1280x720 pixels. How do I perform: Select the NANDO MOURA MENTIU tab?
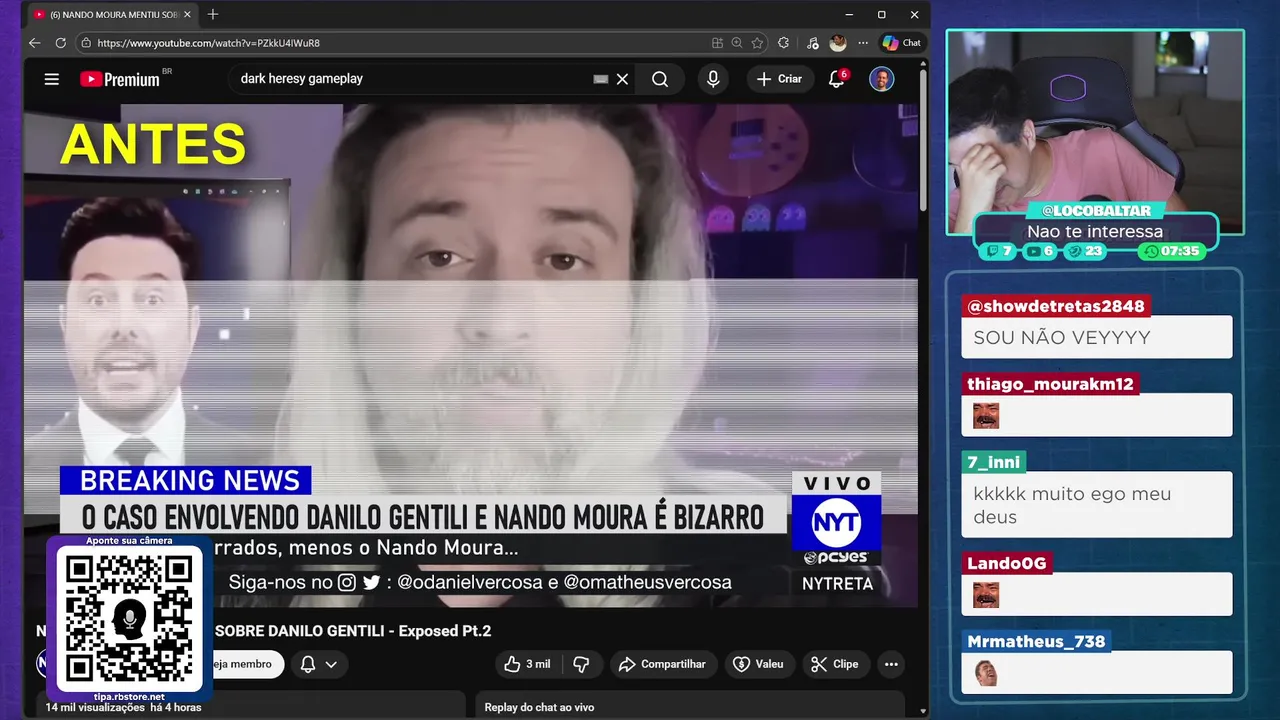(x=112, y=15)
